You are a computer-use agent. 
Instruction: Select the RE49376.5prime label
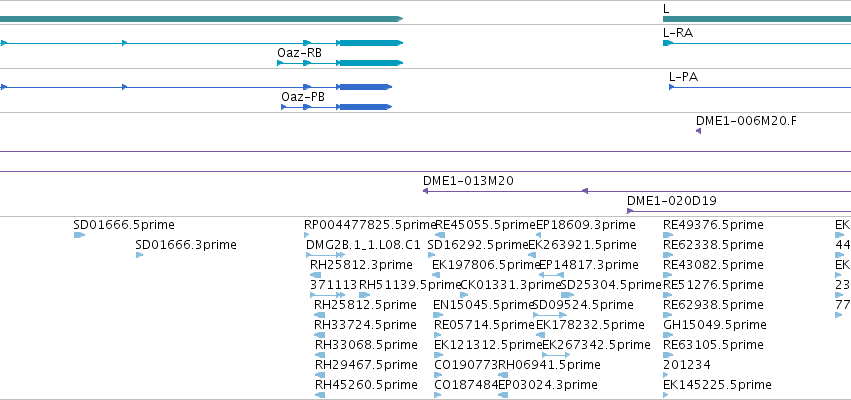tap(713, 225)
